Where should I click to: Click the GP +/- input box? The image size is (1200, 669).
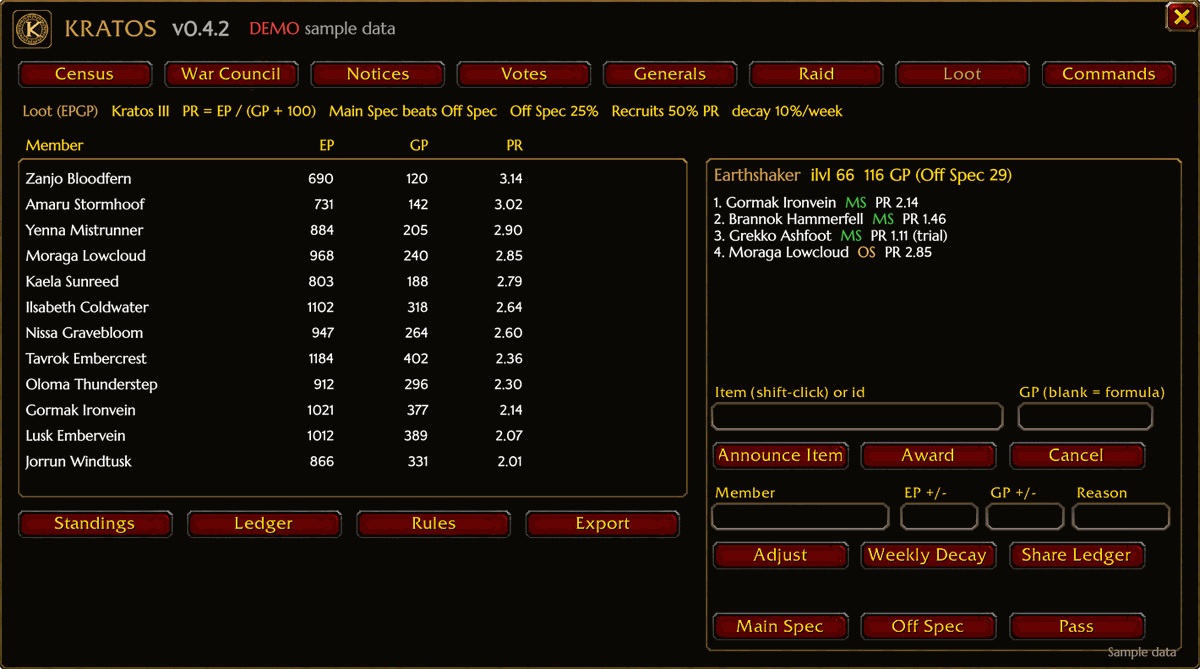coord(1025,517)
